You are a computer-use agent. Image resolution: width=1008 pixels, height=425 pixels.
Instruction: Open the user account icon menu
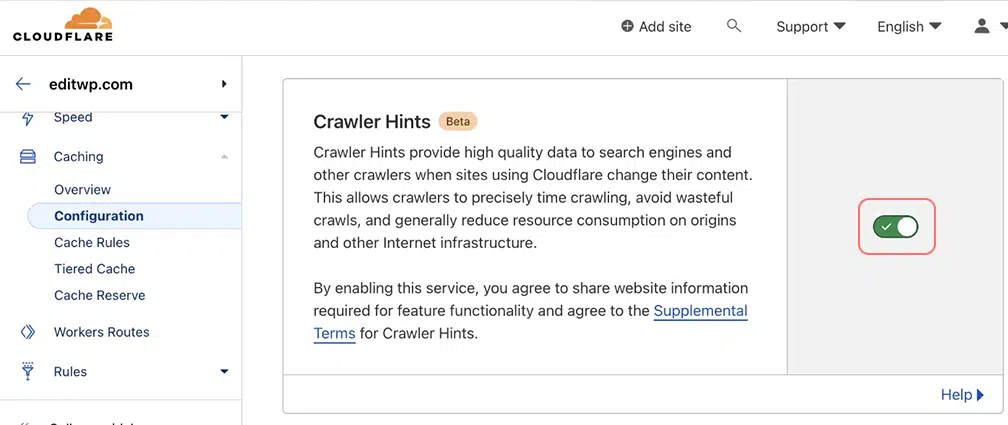pos(982,26)
